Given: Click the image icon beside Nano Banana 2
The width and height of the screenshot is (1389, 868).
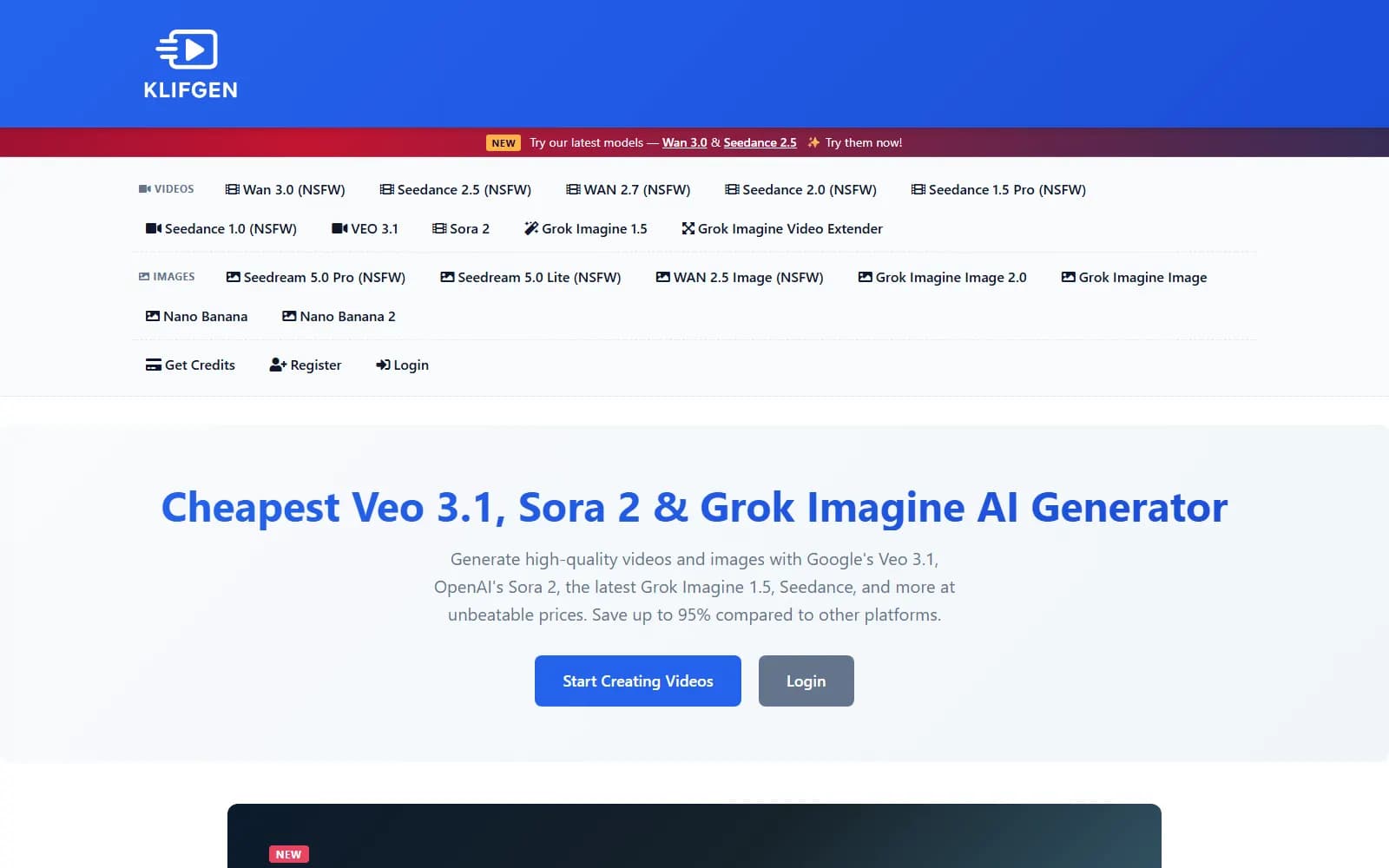Looking at the screenshot, I should 290,316.
